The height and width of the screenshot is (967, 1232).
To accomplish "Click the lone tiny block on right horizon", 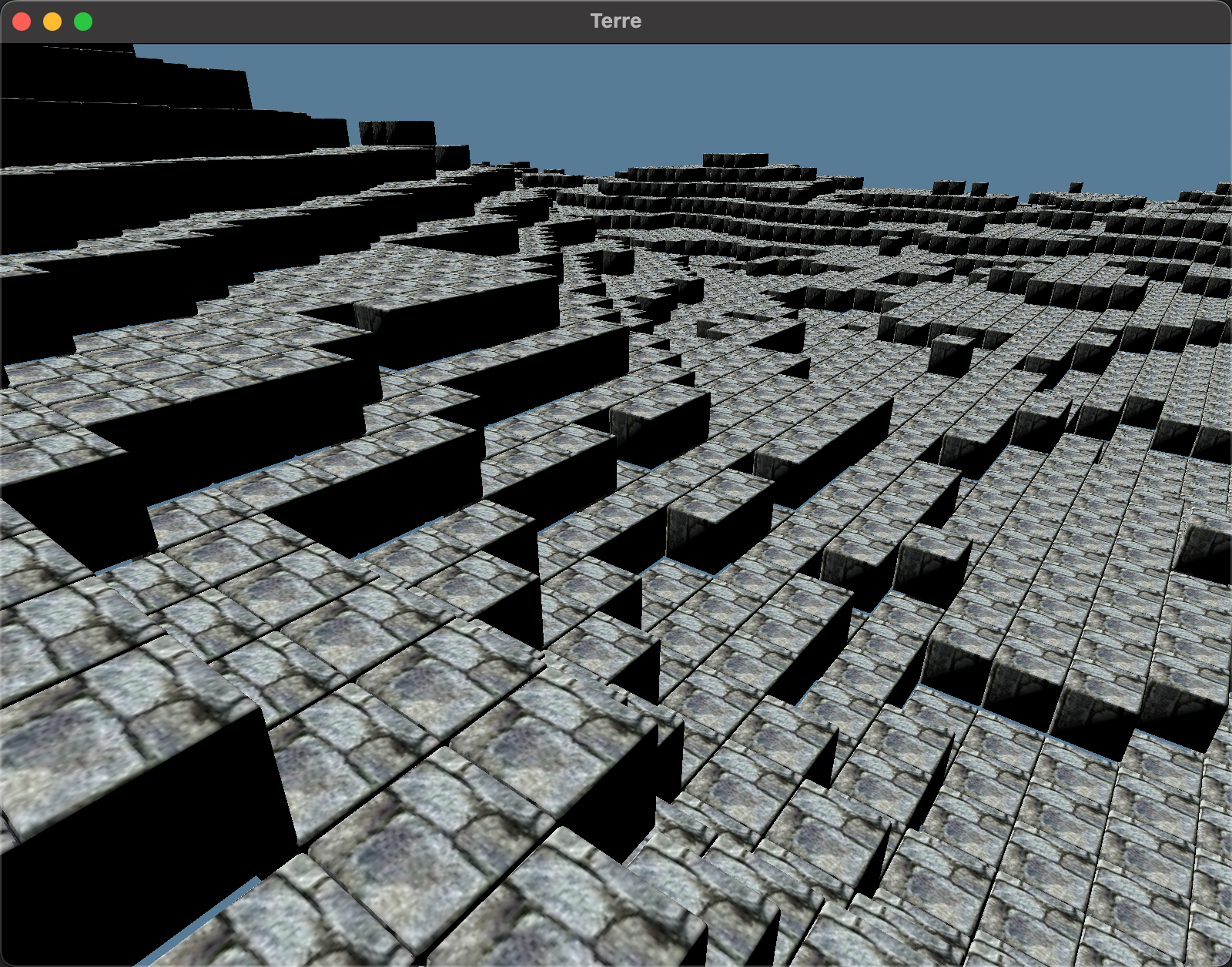I will point(1075,187).
